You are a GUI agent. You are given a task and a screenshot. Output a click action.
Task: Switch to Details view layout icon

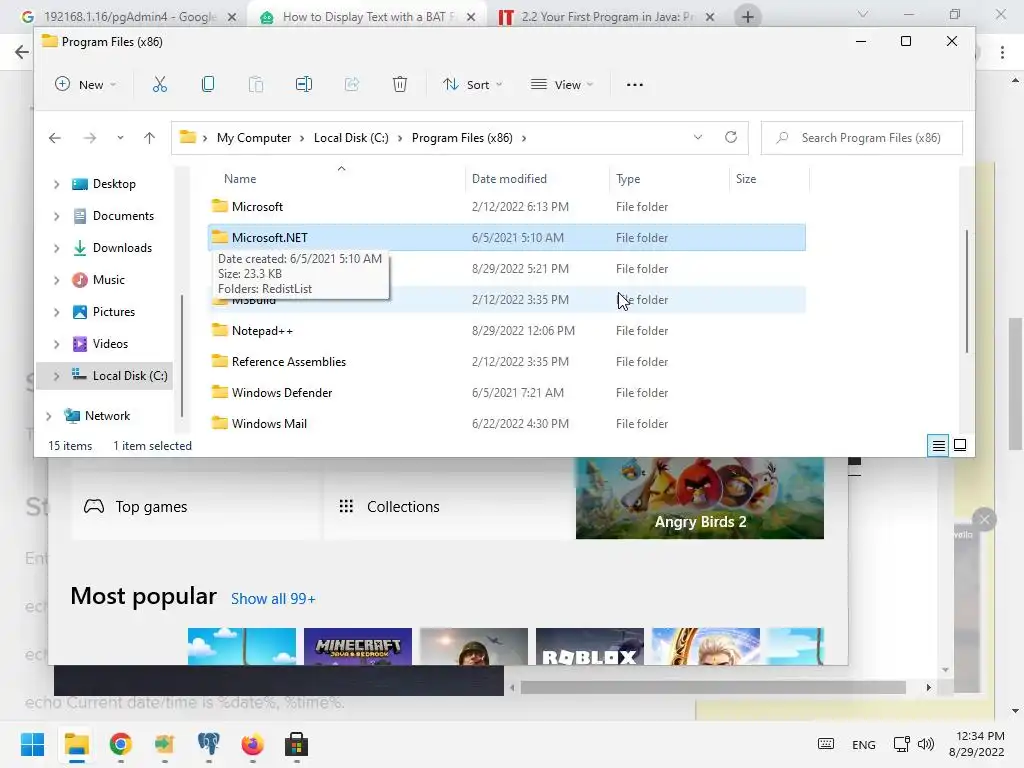click(x=938, y=445)
